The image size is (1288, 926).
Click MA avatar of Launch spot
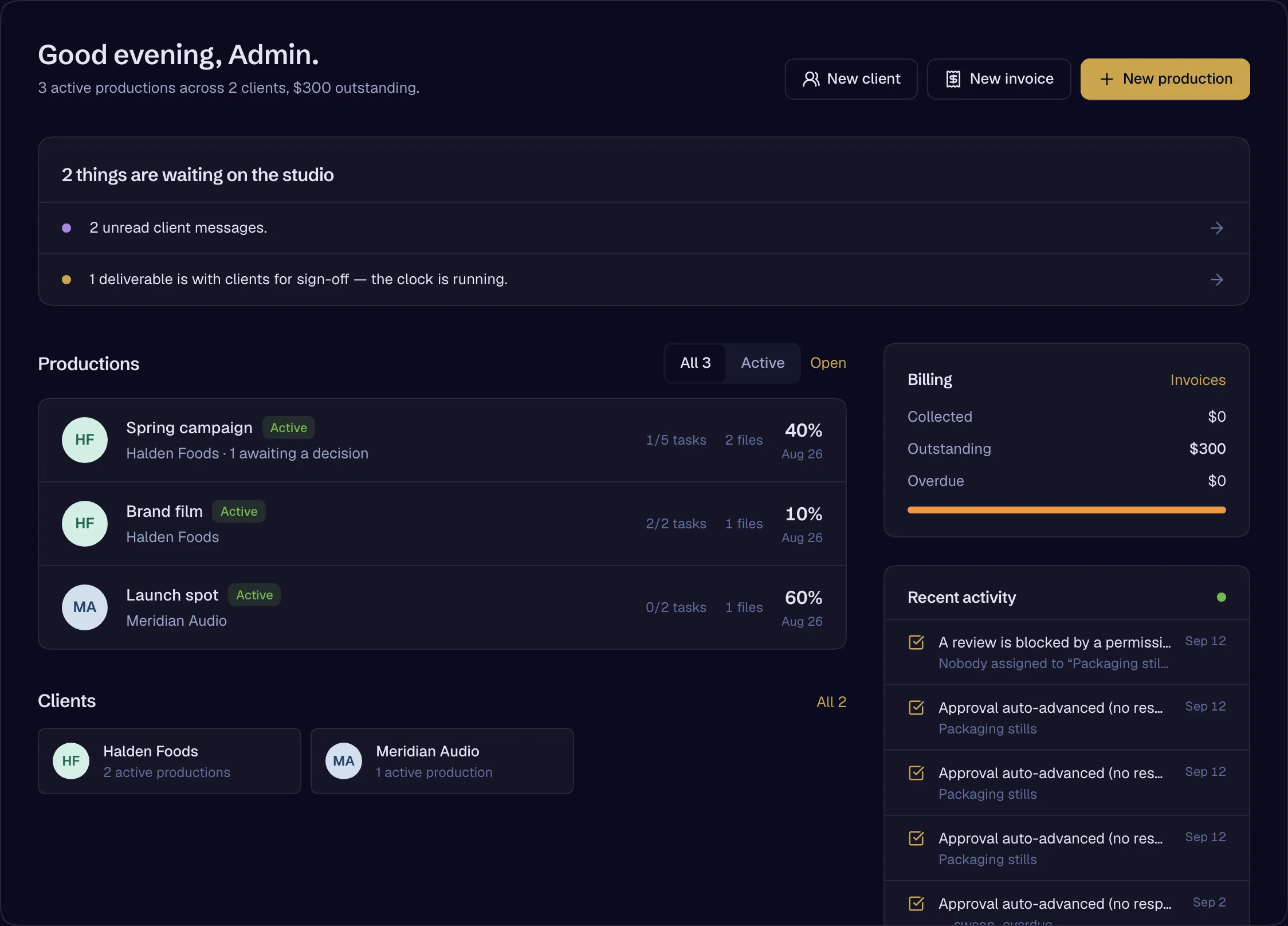point(85,607)
